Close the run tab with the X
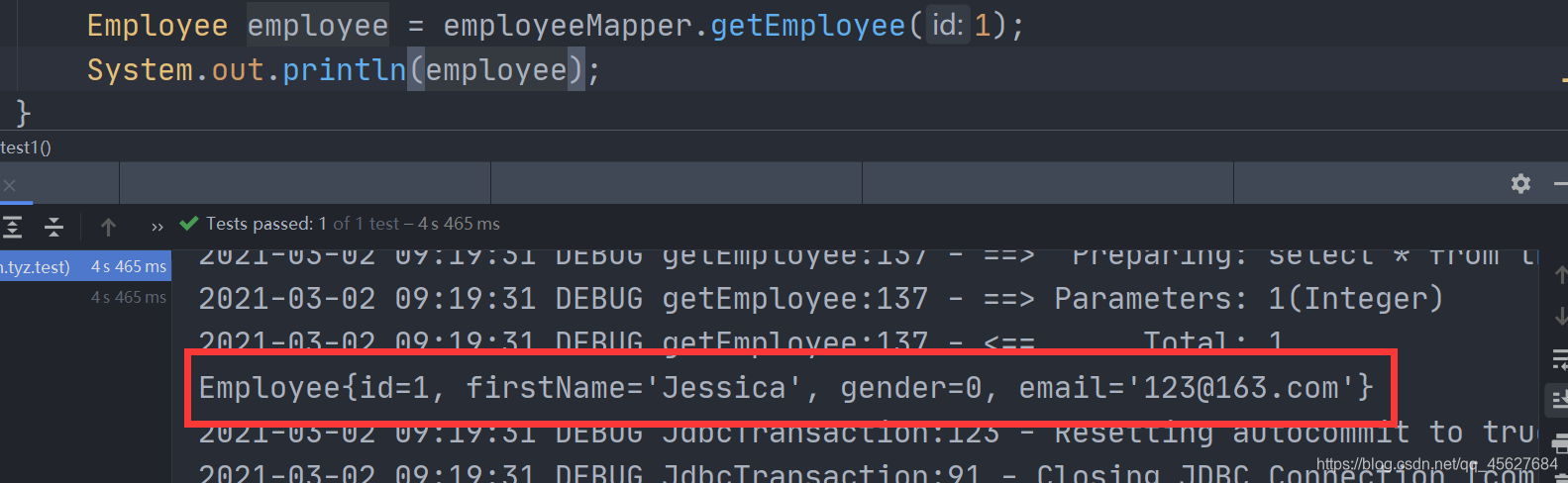The width and height of the screenshot is (1568, 483). pyautogui.click(x=10, y=185)
